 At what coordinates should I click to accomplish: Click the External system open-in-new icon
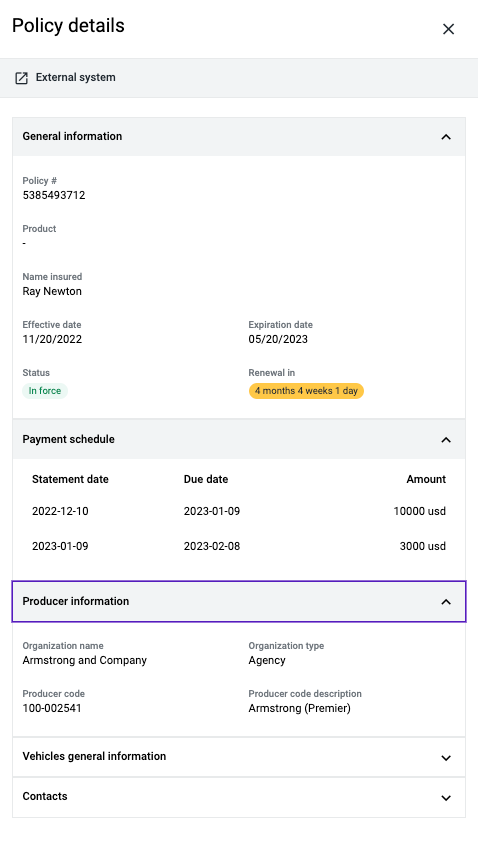point(21,78)
